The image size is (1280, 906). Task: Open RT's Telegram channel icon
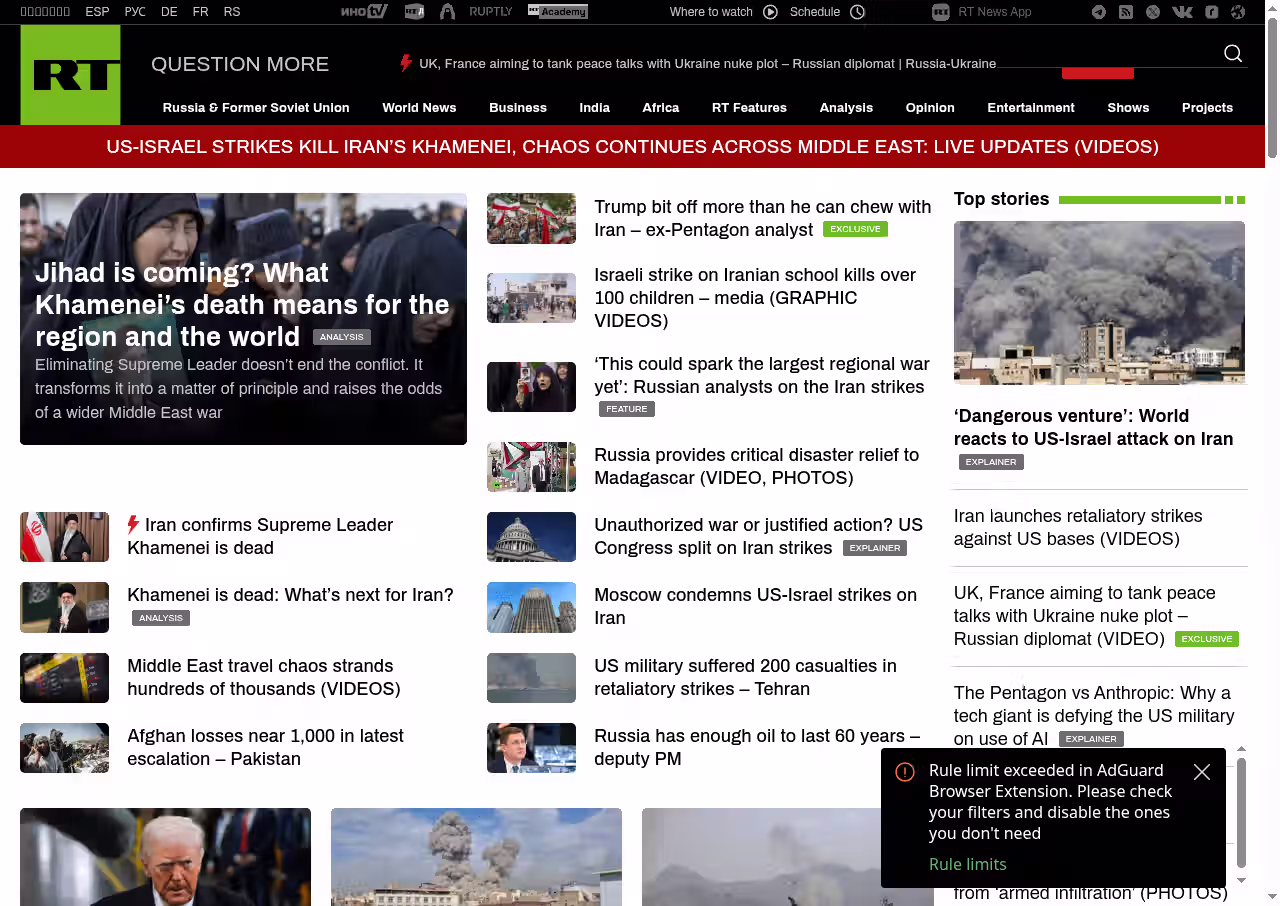[1099, 12]
